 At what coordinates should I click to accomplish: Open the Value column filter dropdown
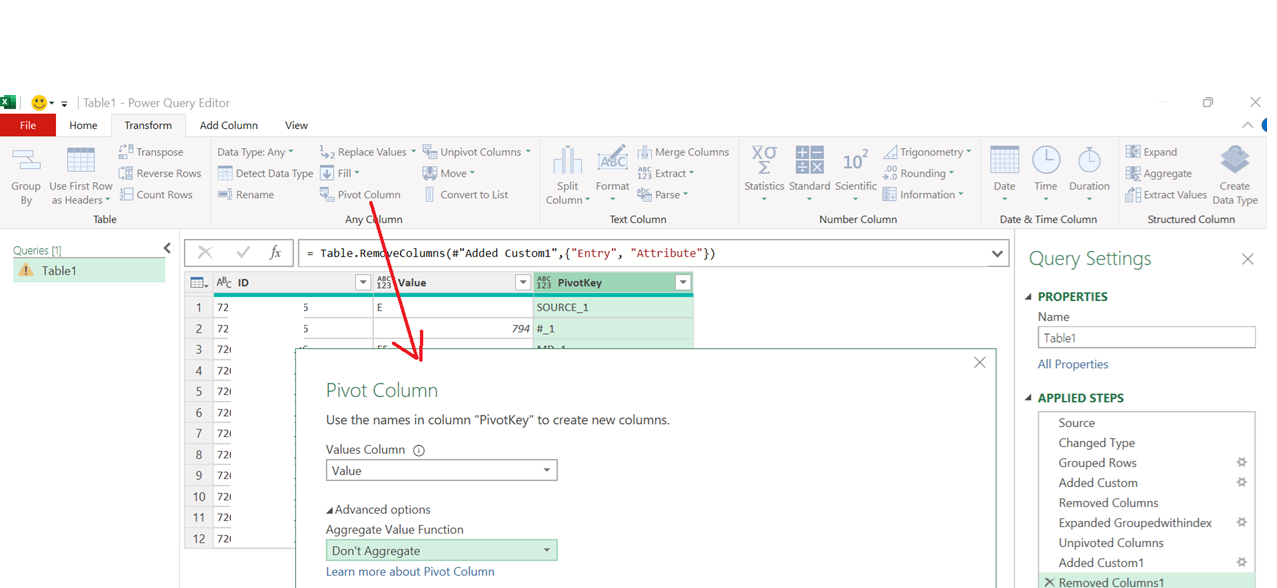click(523, 283)
